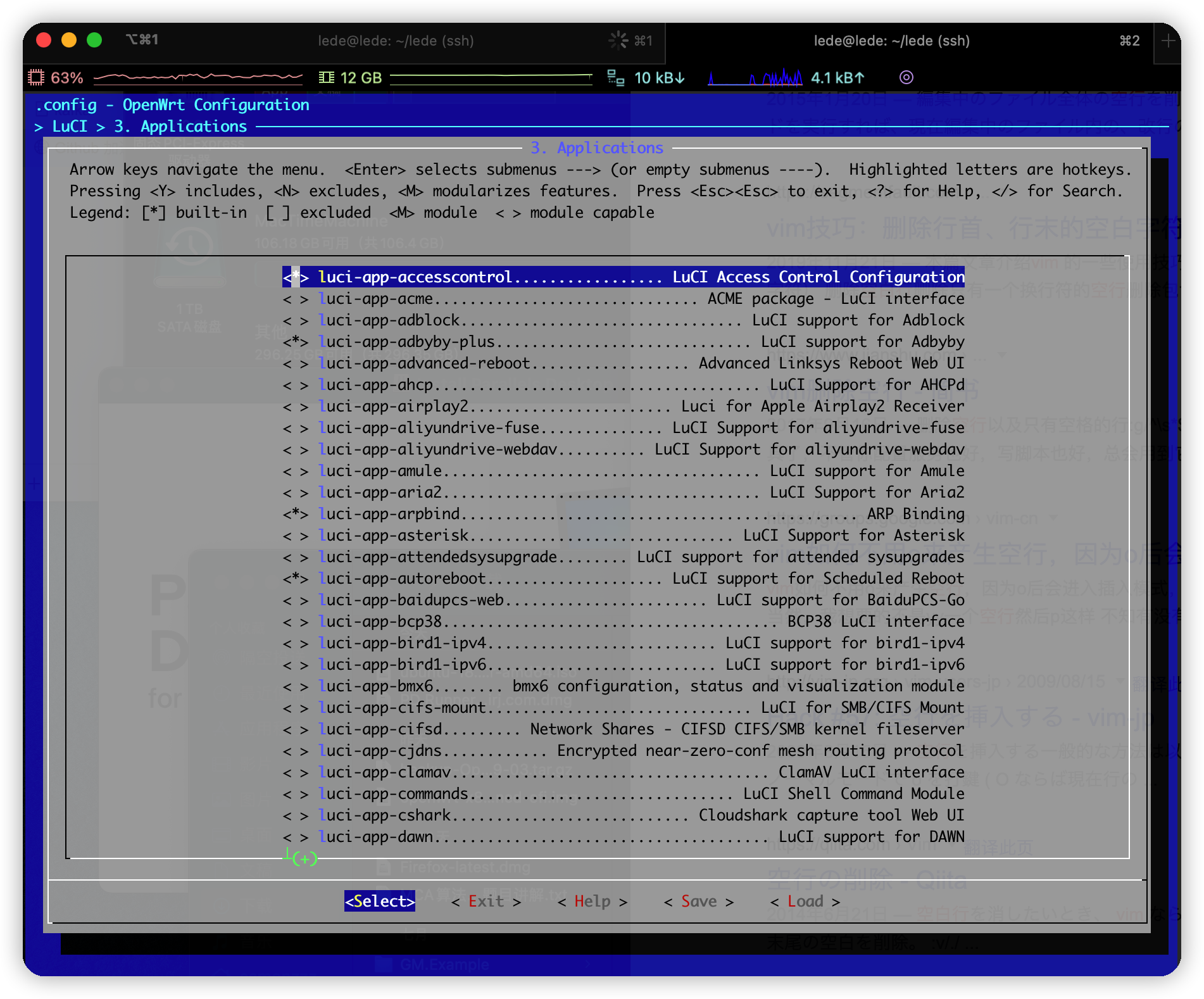The width and height of the screenshot is (1204, 999).
Task: Click the CPU usage graph
Action: click(x=198, y=78)
